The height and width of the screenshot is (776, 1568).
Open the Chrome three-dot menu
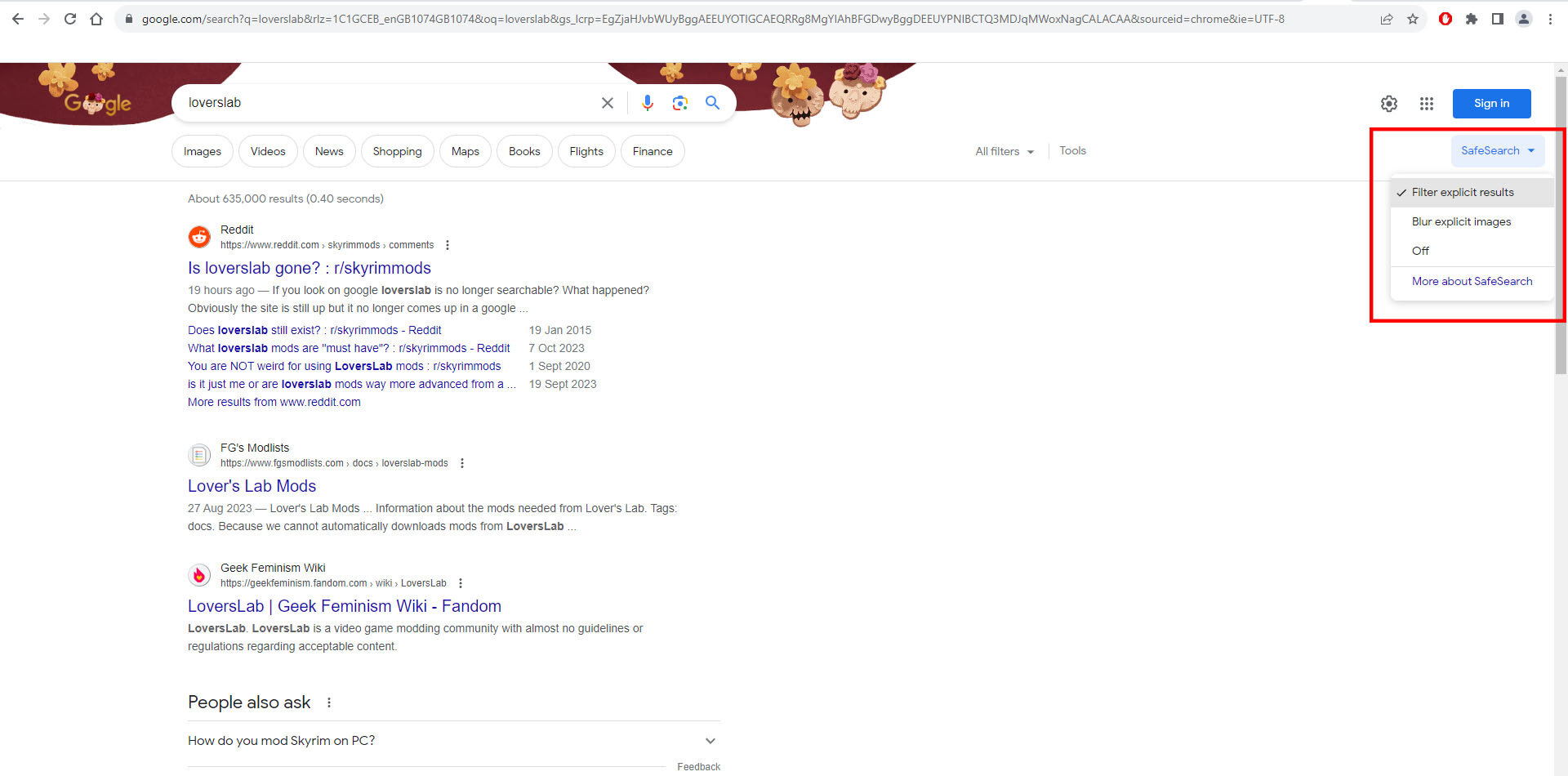(x=1550, y=19)
